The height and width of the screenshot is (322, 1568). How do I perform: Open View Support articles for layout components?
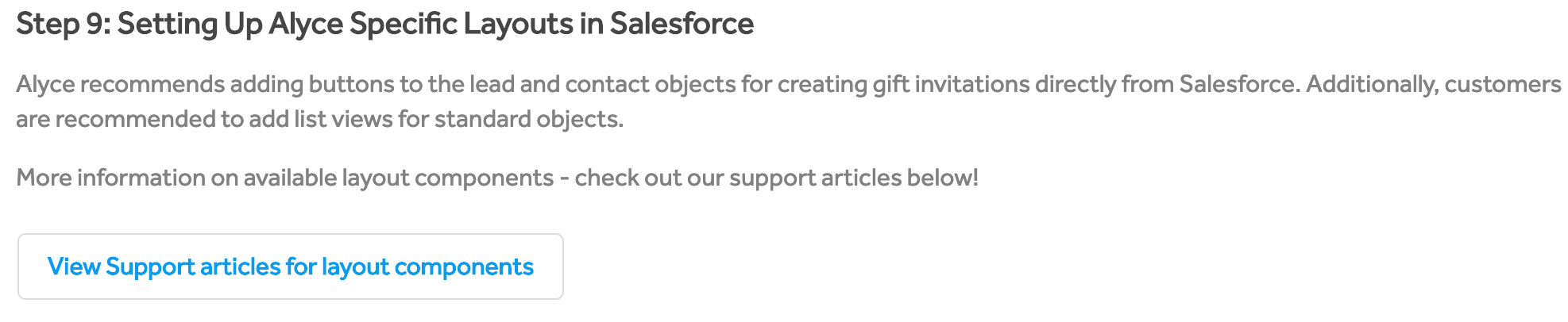click(291, 266)
